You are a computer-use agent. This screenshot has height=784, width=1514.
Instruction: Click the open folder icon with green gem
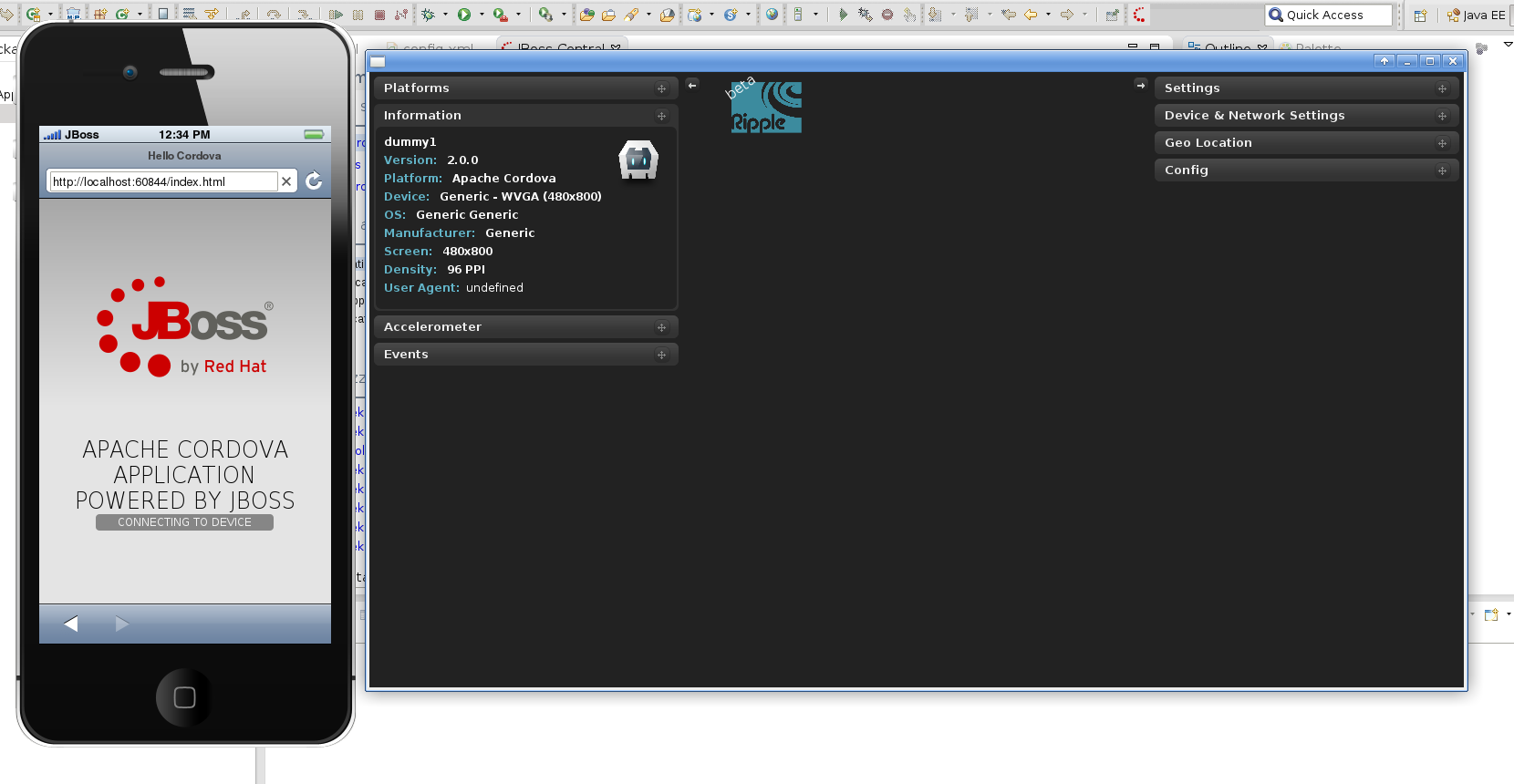click(586, 15)
